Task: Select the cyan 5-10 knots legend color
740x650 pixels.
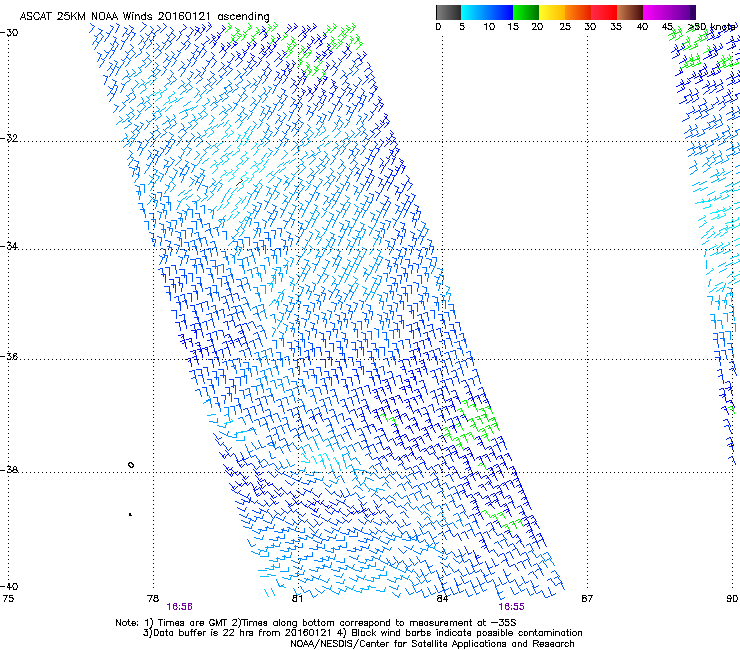Action: coord(473,12)
